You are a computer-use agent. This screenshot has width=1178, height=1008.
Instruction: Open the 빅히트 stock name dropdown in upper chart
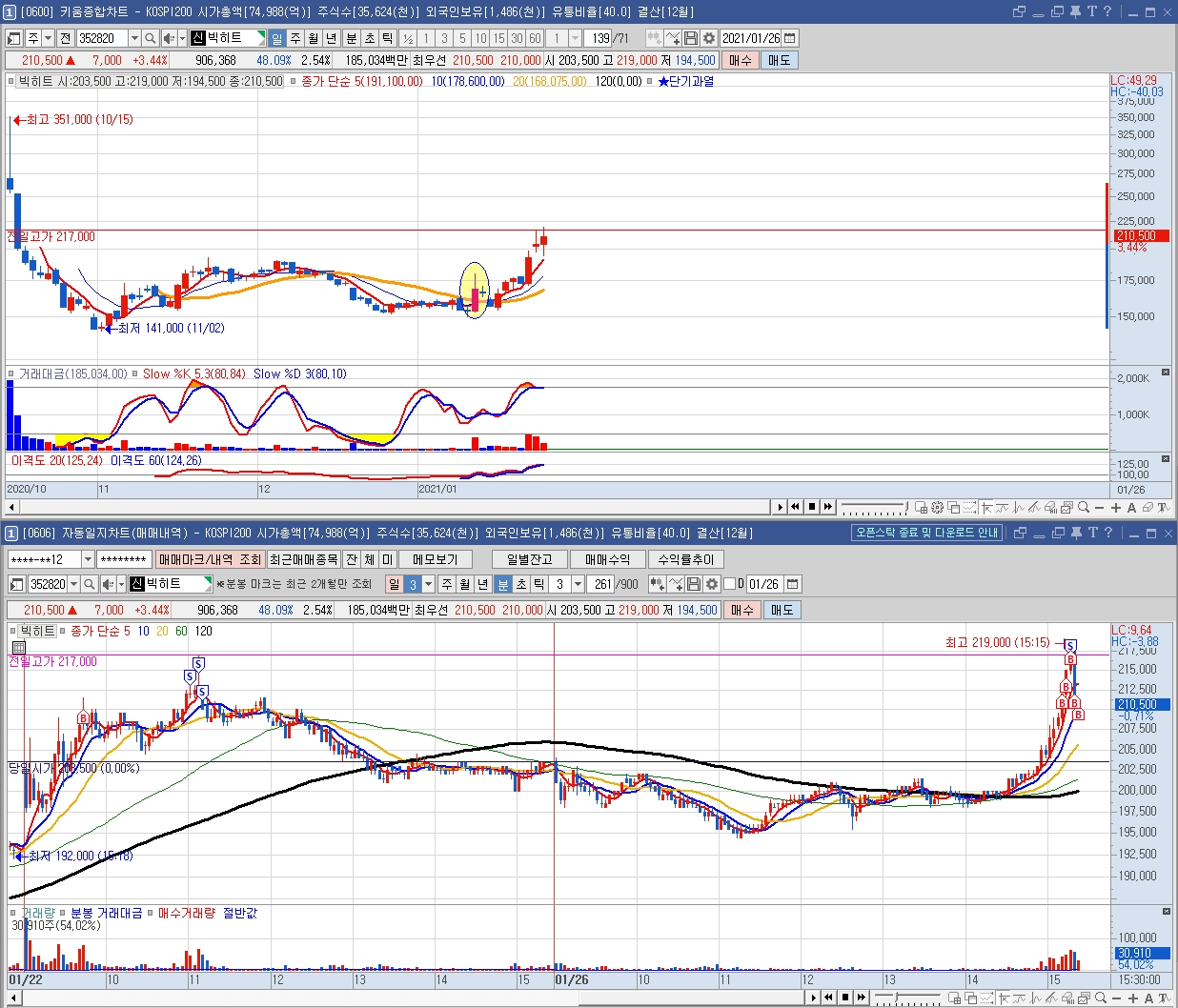261,38
